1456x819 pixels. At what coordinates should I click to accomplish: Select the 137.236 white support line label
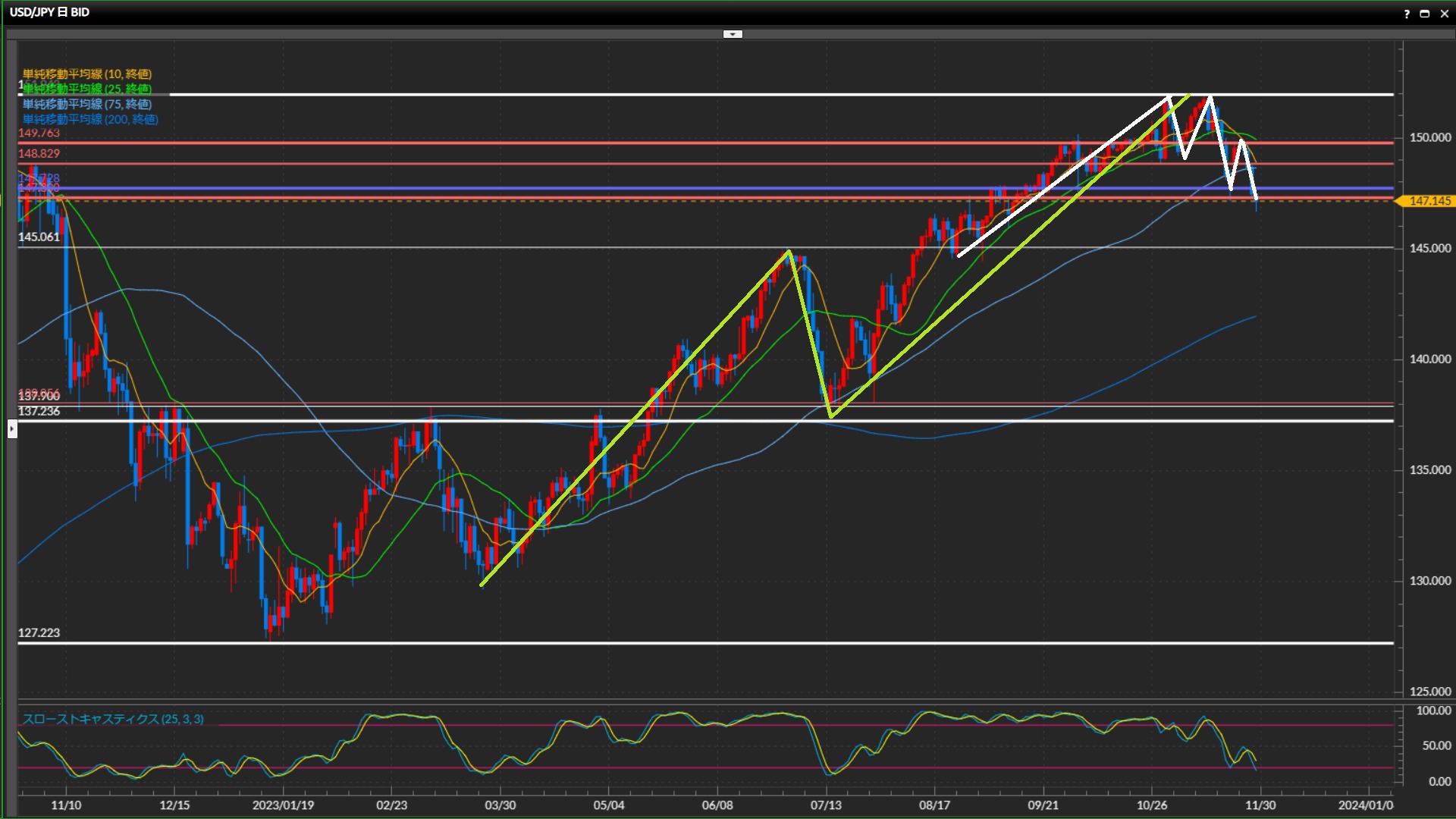pos(39,411)
